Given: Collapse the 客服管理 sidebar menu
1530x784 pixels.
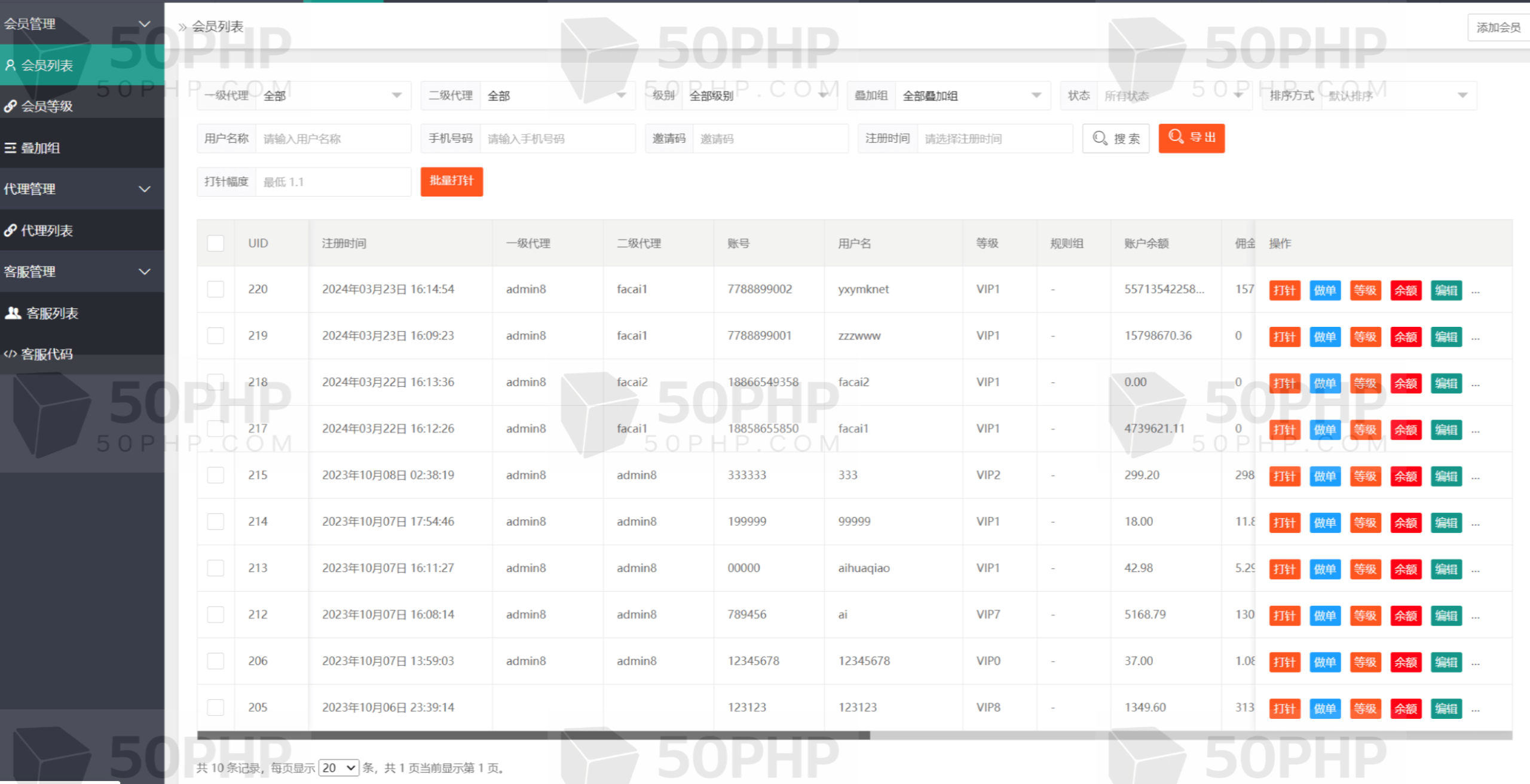Looking at the screenshot, I should click(144, 271).
